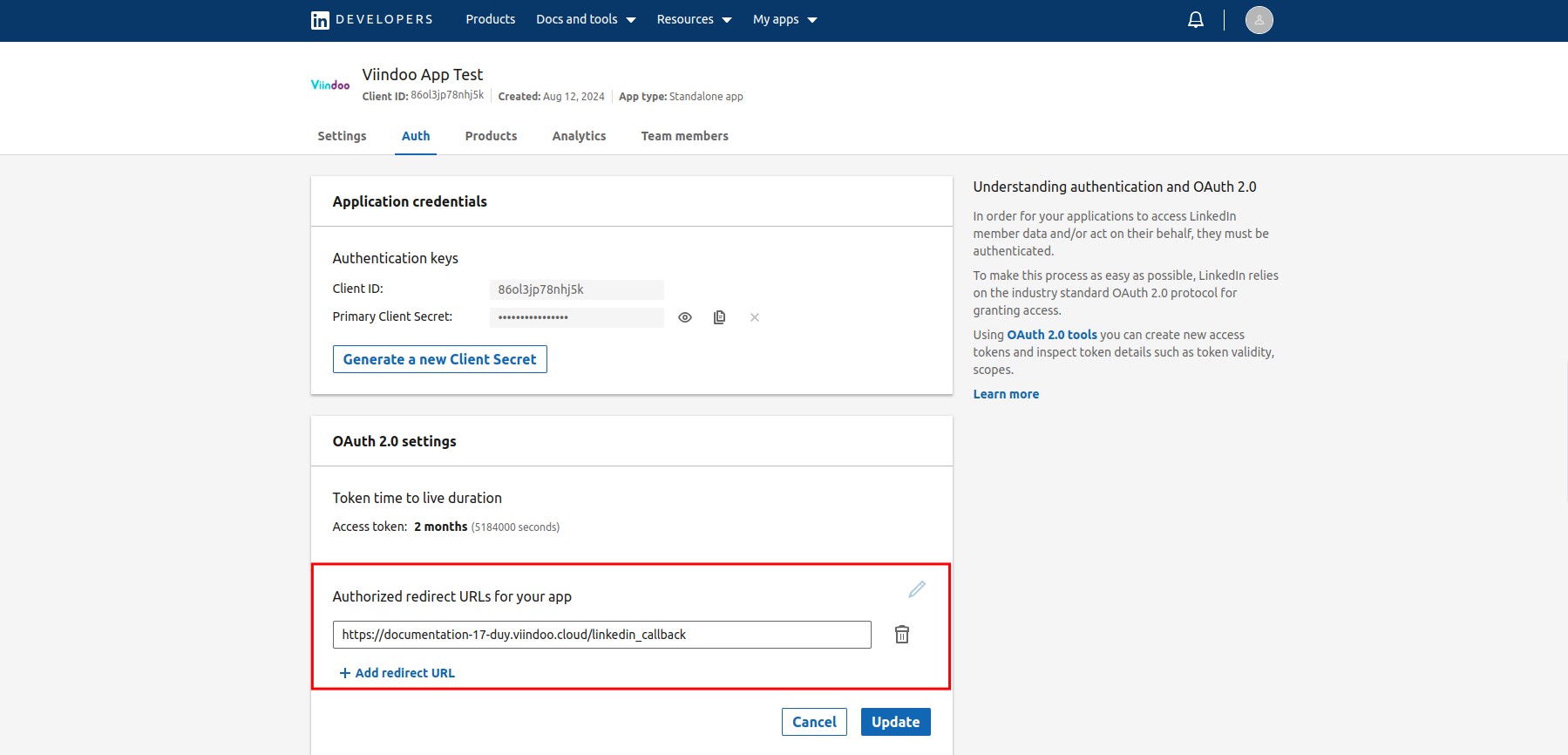Click Generate a new Client Secret
1568x755 pixels.
coord(439,359)
